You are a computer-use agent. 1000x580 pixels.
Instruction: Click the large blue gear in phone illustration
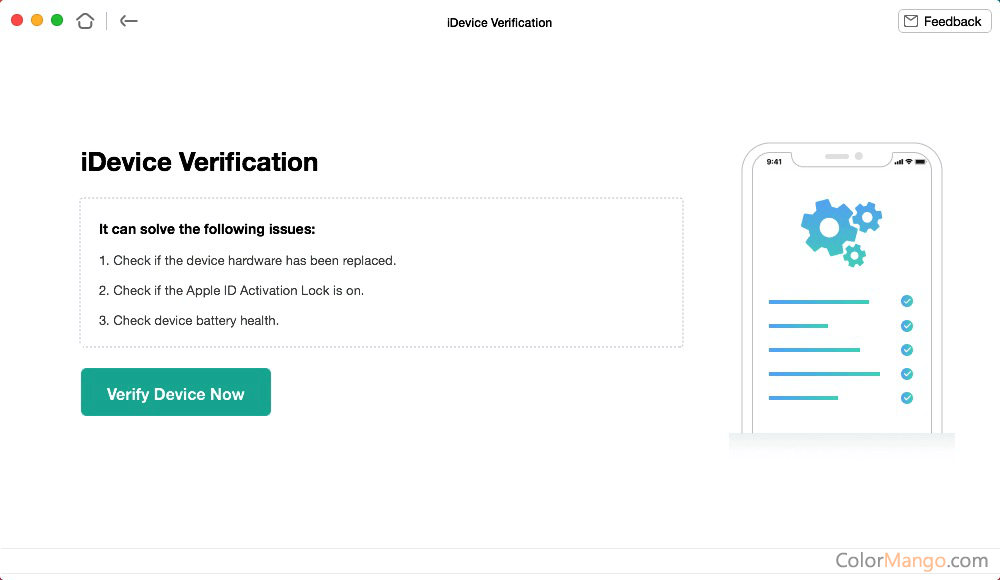coord(828,227)
